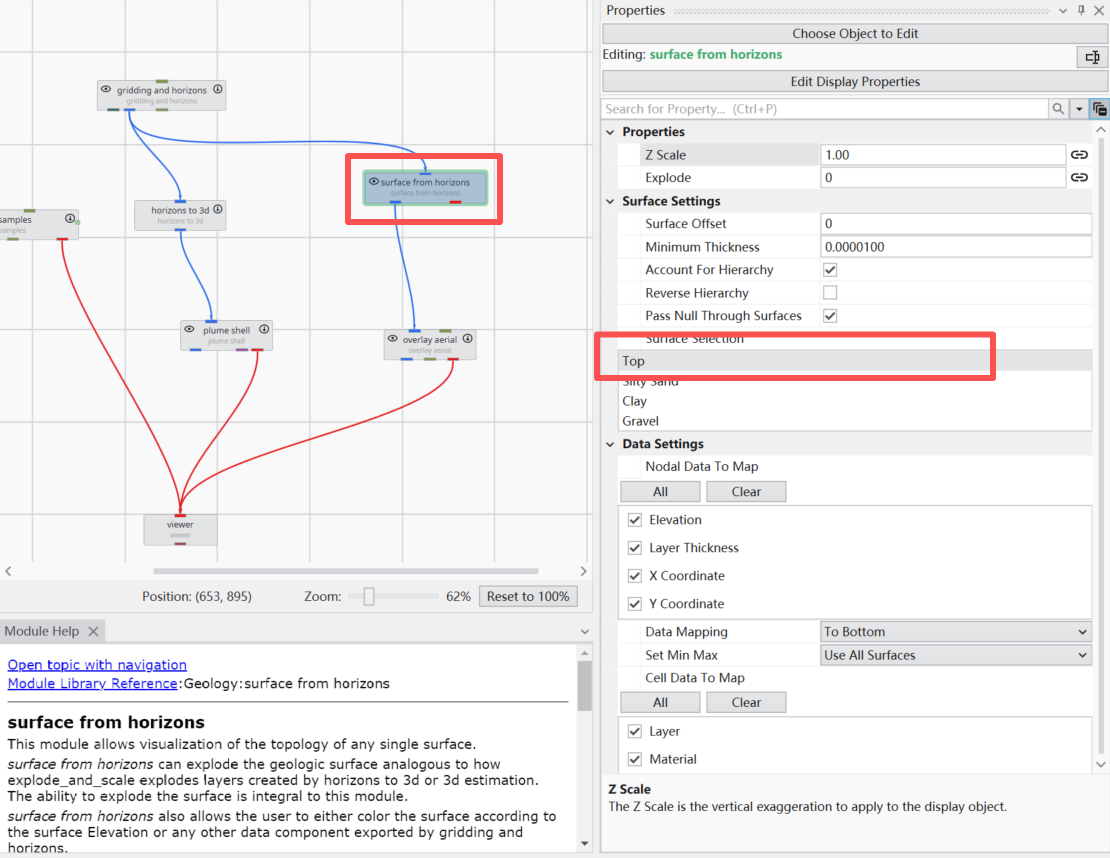Click the collapse-all icon right of property search
Screen dimensions: 1110x858
click(1099, 109)
